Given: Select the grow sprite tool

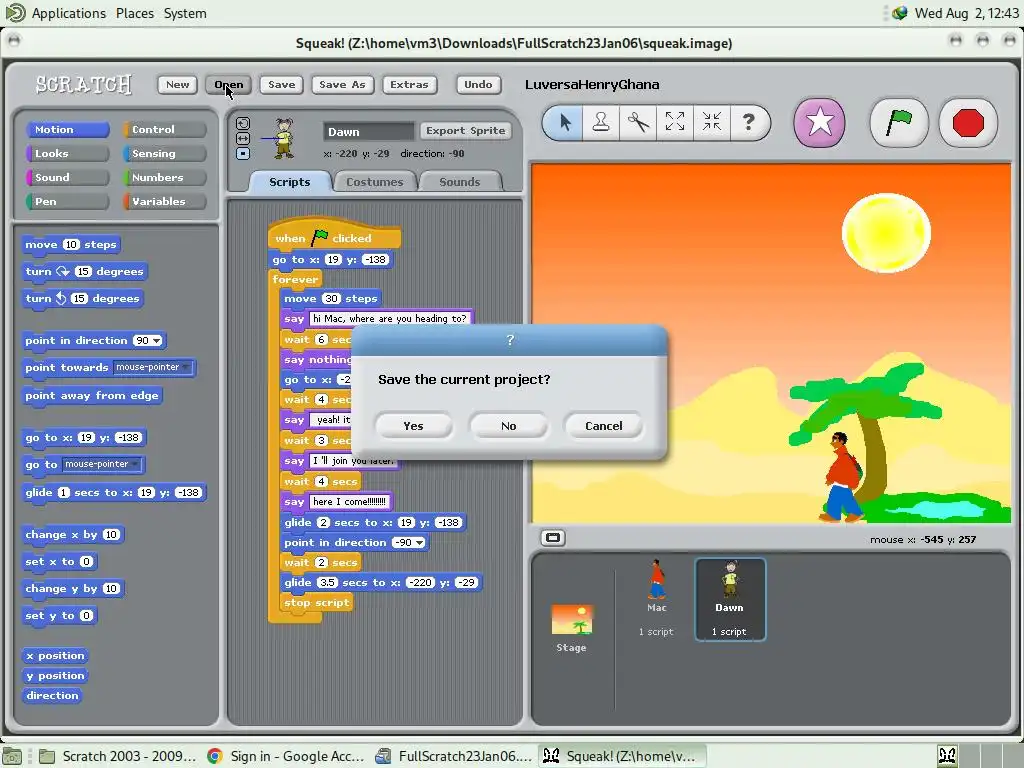Looking at the screenshot, I should click(x=675, y=122).
